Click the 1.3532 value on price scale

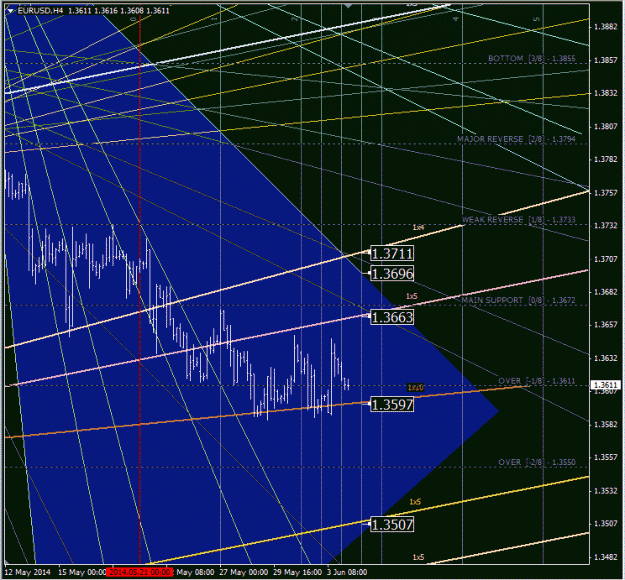pyautogui.click(x=605, y=491)
